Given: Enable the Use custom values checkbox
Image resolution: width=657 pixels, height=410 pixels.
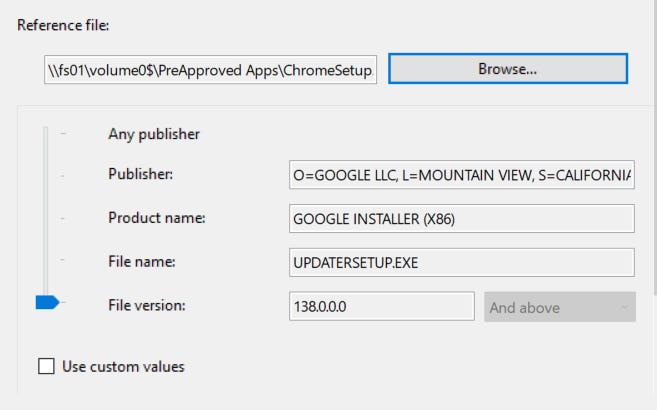Looking at the screenshot, I should pos(46,366).
